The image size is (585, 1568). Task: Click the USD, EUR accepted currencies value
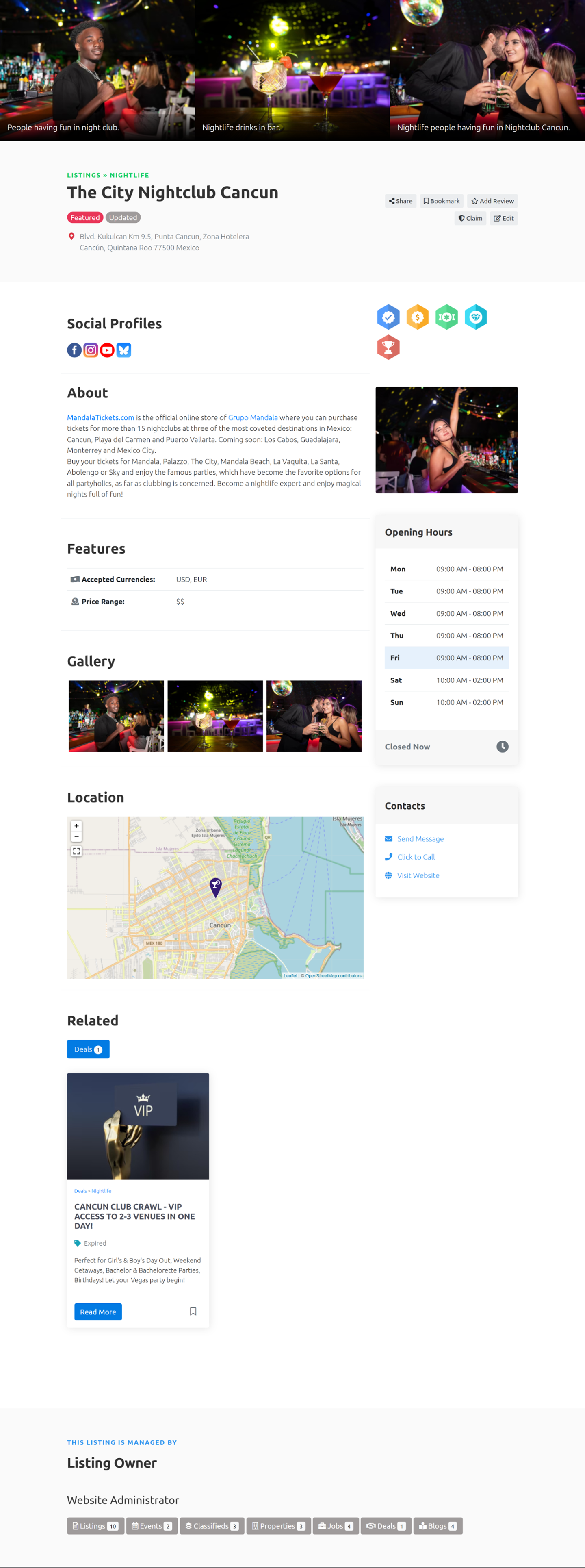(192, 580)
